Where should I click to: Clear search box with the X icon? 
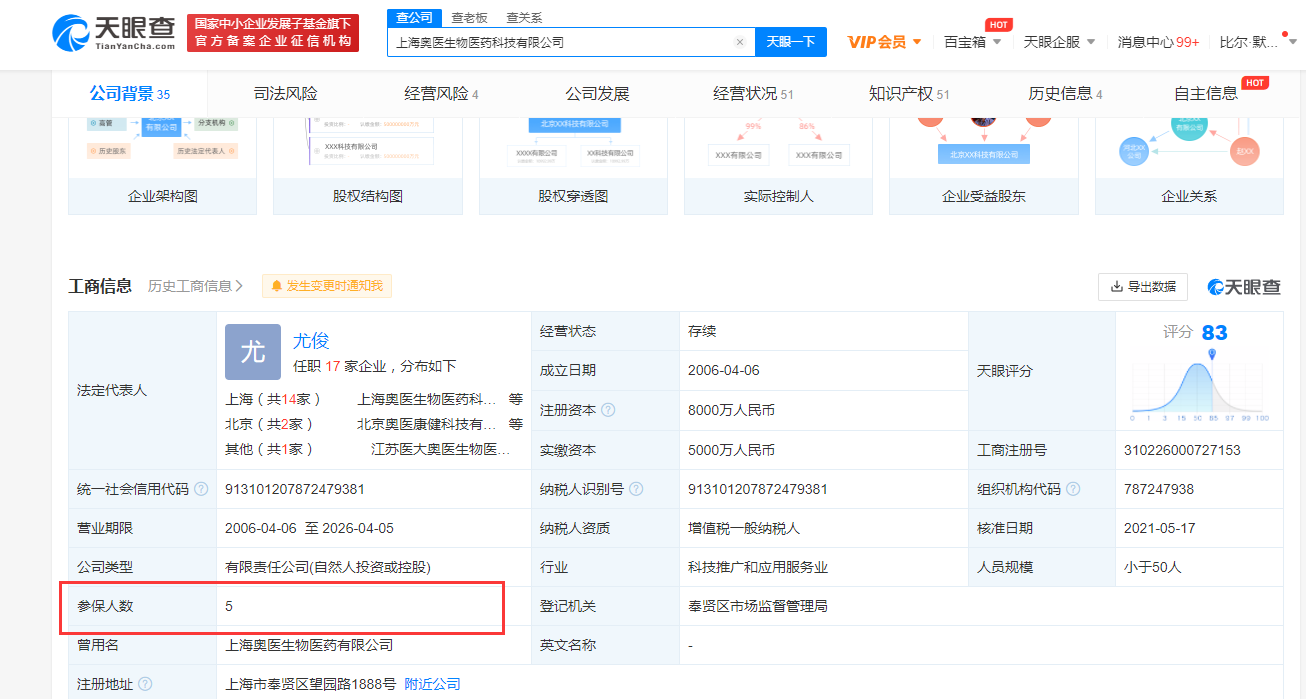point(740,42)
